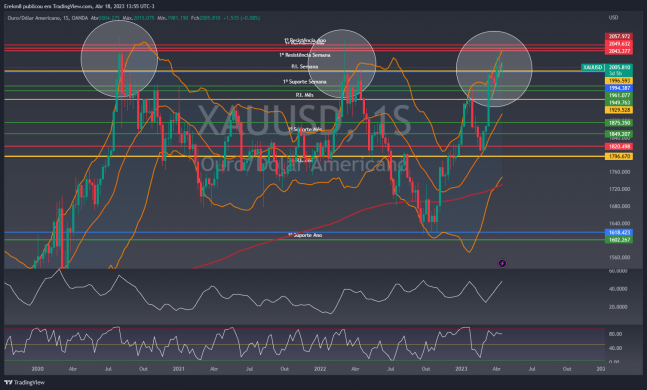Select the rightmost highlighted circle drawing
The width and height of the screenshot is (647, 390).
click(x=494, y=69)
